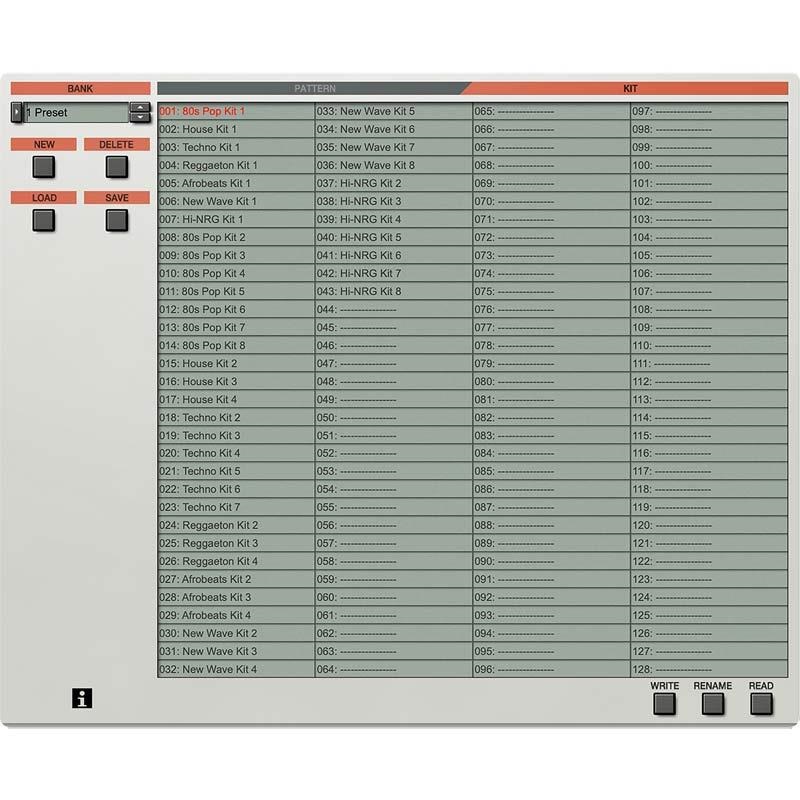Select '037: Hi-NRG Kit 2'
This screenshot has width=800, height=800.
click(394, 183)
